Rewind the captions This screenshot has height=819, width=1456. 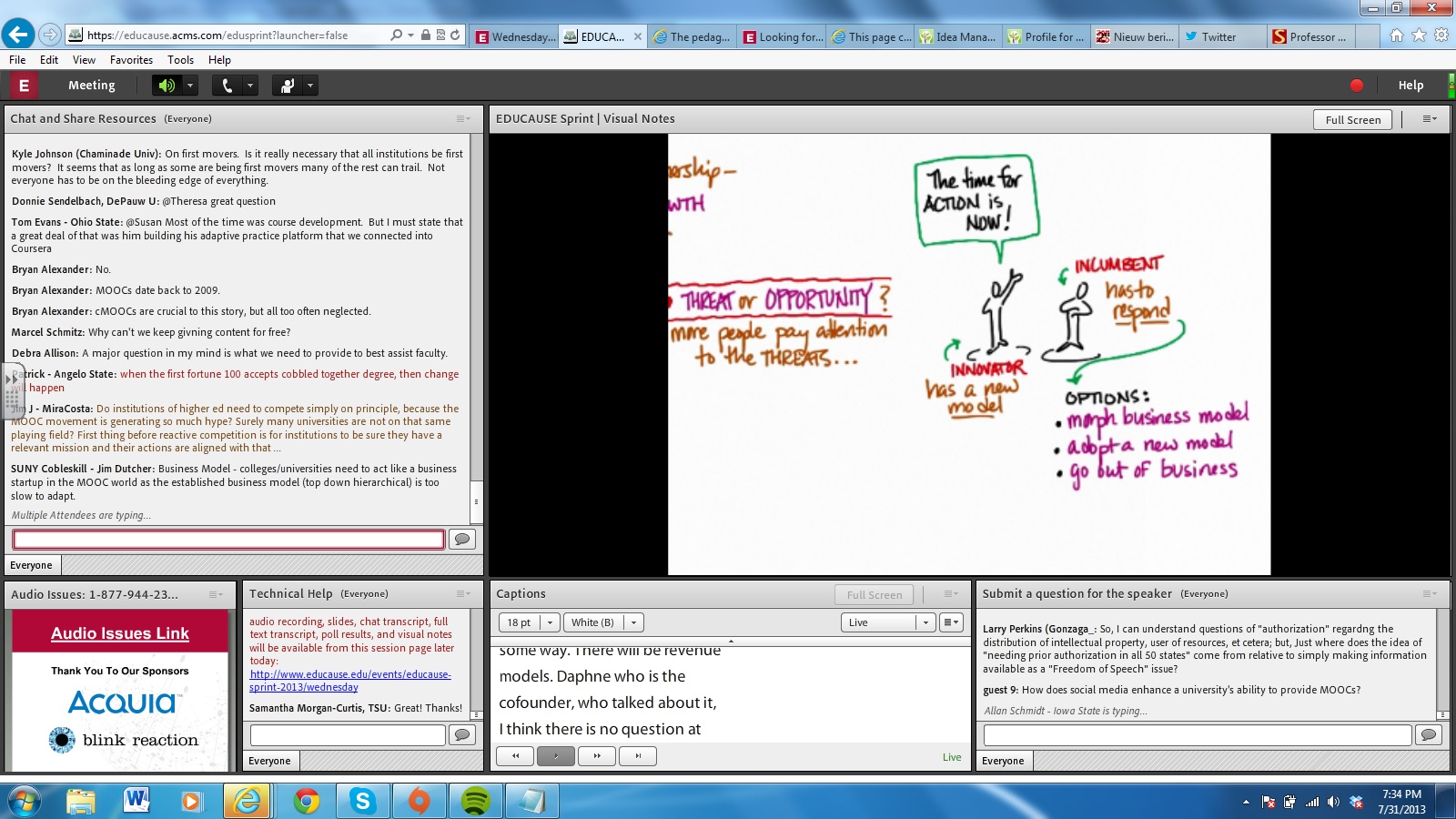click(515, 756)
